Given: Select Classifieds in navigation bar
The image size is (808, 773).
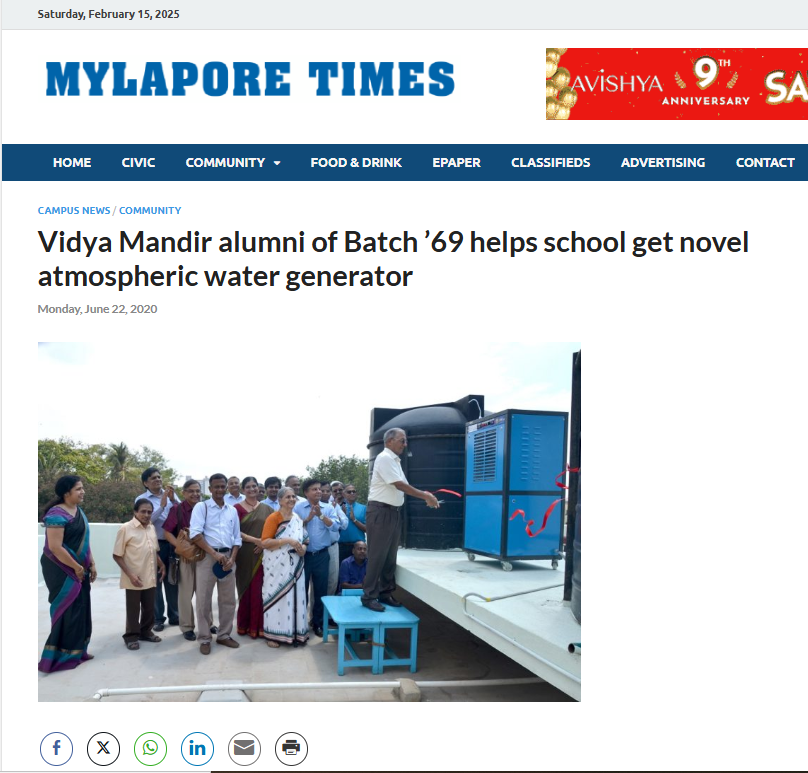Looking at the screenshot, I should coord(550,162).
